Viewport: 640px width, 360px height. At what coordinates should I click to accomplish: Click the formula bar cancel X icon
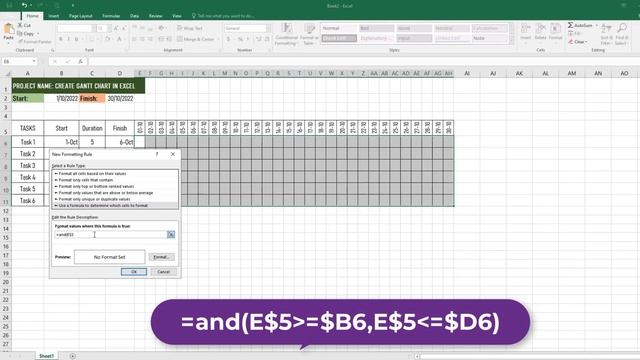[x=55, y=61]
